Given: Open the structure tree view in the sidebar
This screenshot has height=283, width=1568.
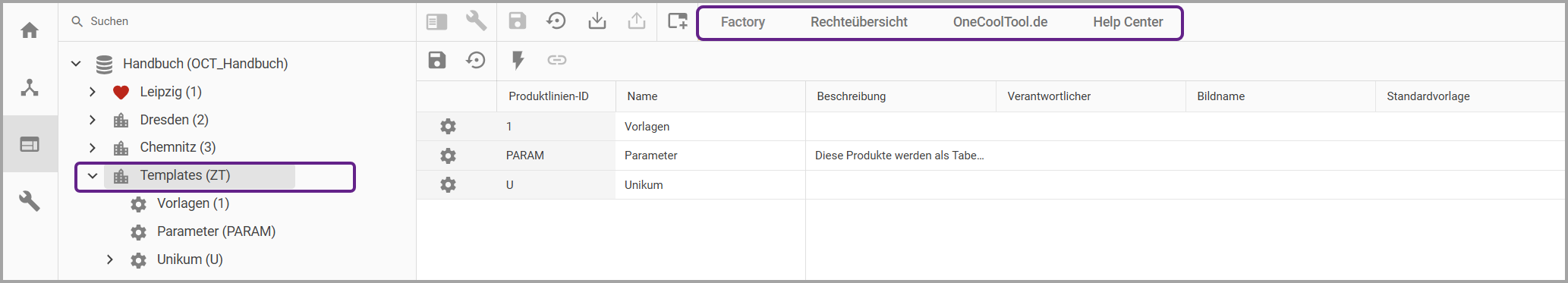Looking at the screenshot, I should [x=30, y=87].
